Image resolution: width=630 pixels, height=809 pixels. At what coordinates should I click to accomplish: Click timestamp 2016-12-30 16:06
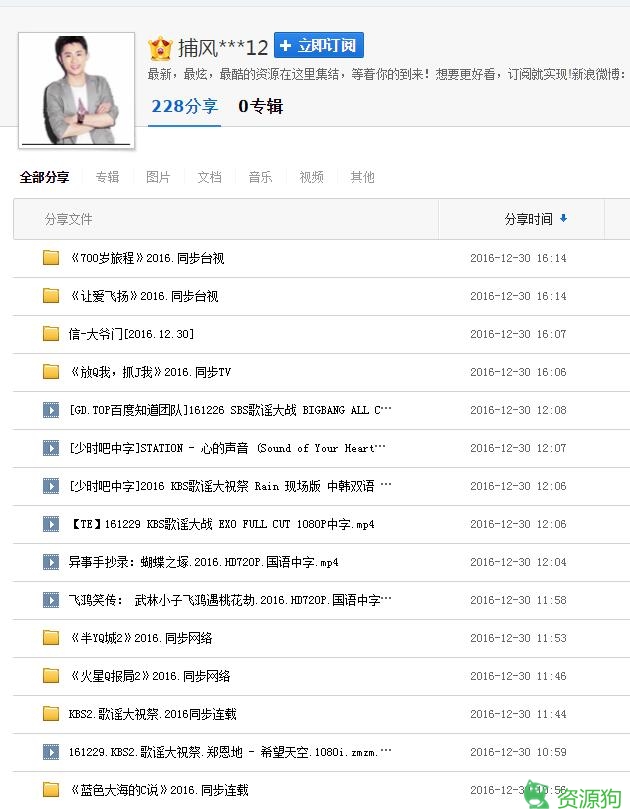tap(518, 372)
